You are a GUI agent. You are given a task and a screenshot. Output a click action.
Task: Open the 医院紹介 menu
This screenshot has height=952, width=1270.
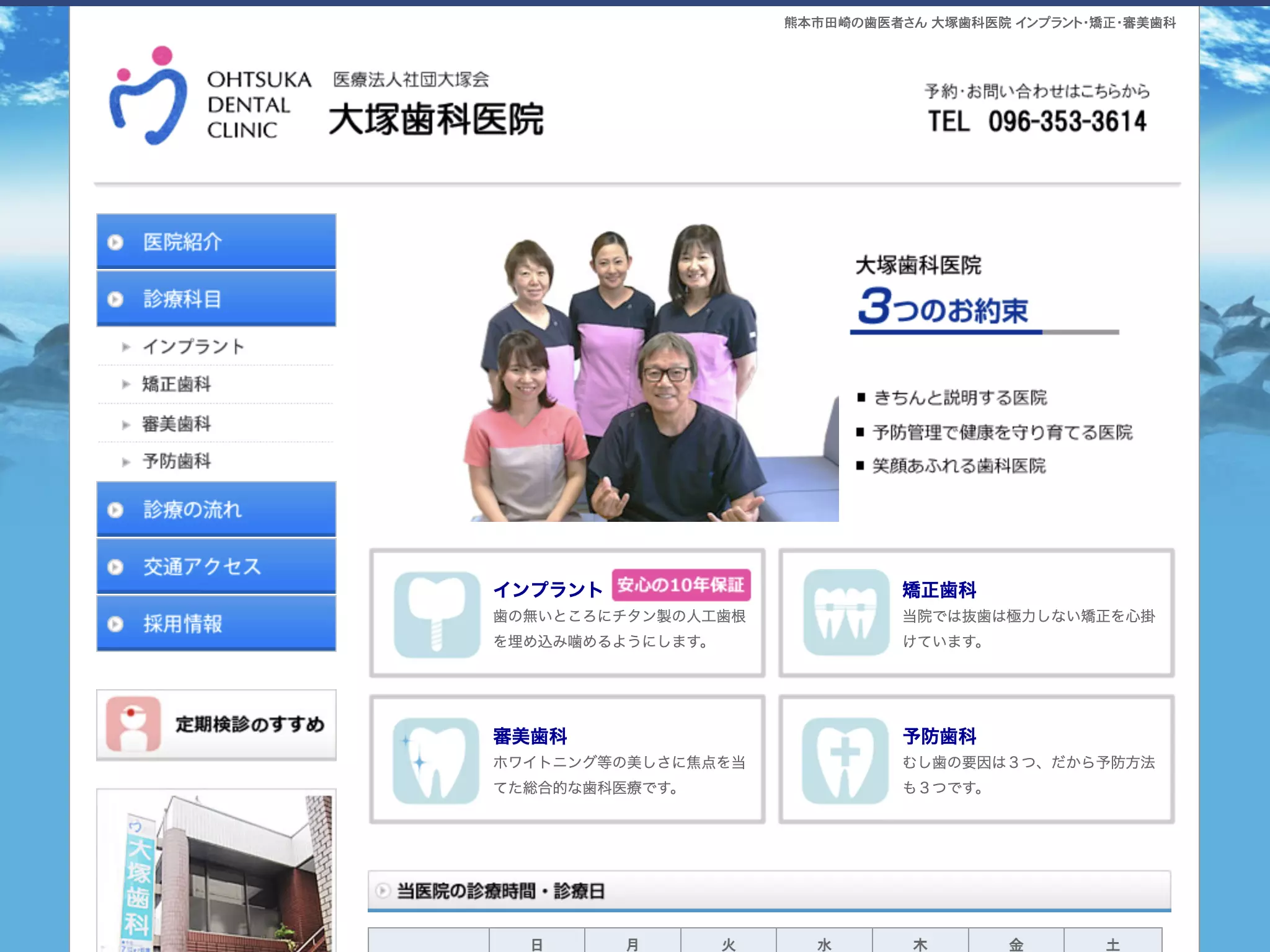[216, 242]
